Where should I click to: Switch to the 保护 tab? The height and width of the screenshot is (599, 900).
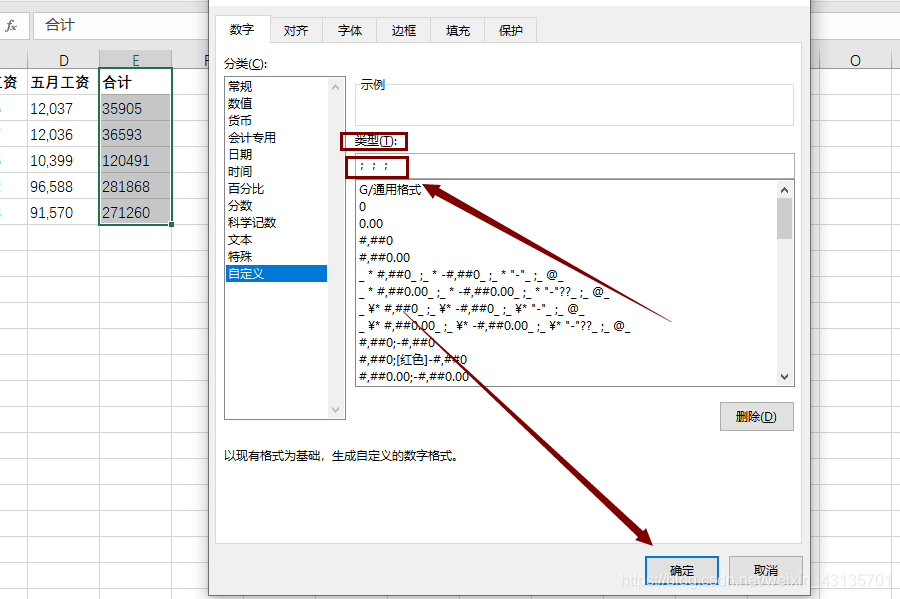tap(511, 30)
